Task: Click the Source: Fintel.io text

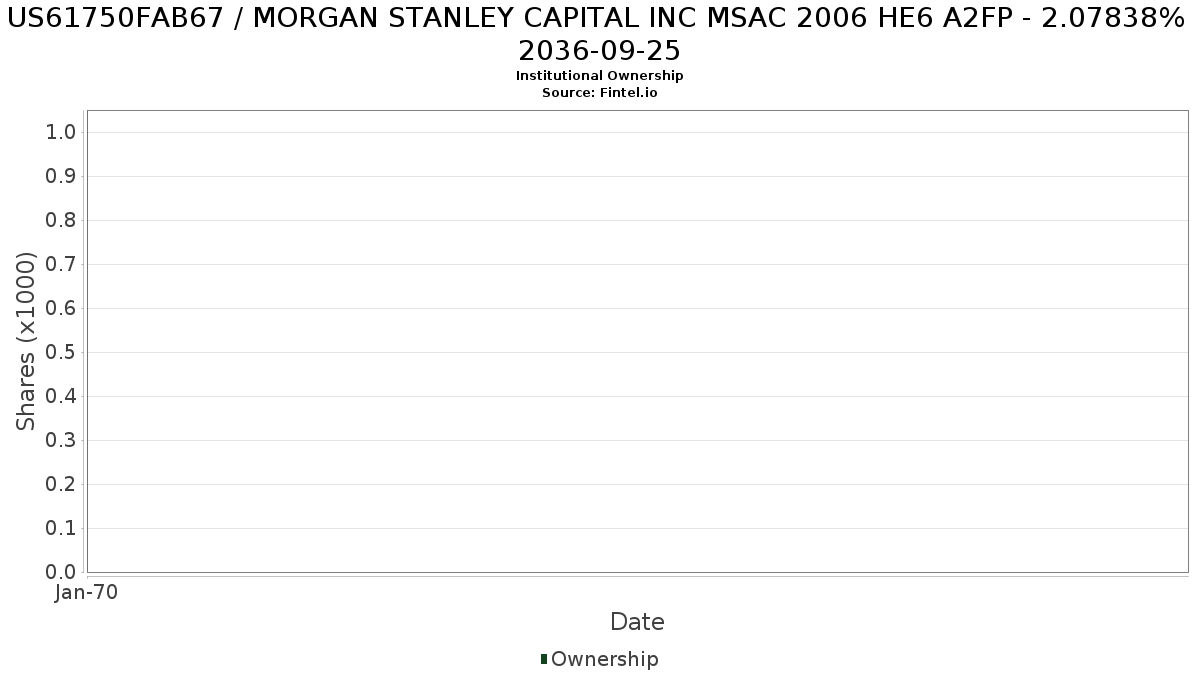Action: 599,92
